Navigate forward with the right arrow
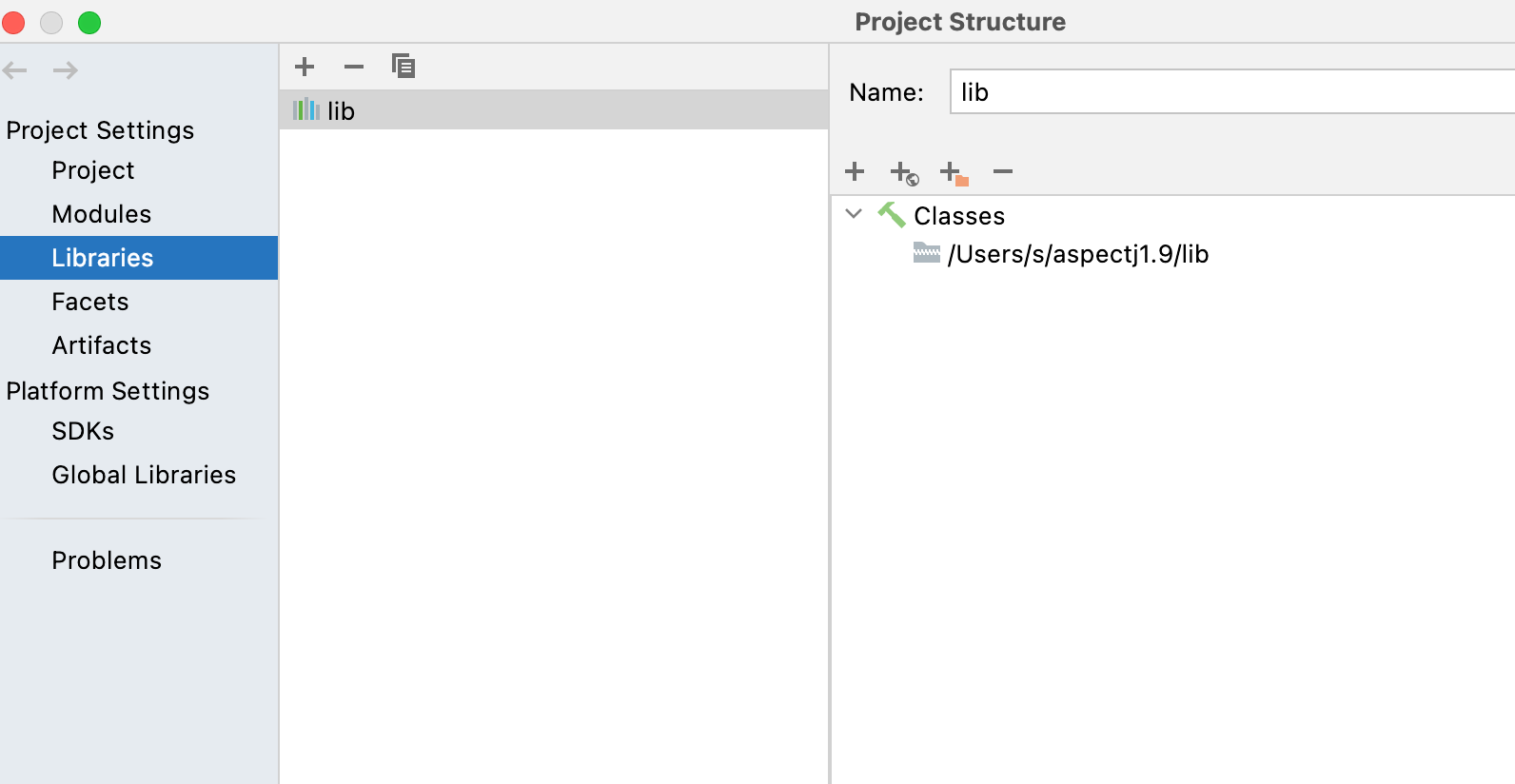This screenshot has width=1515, height=784. [x=66, y=70]
